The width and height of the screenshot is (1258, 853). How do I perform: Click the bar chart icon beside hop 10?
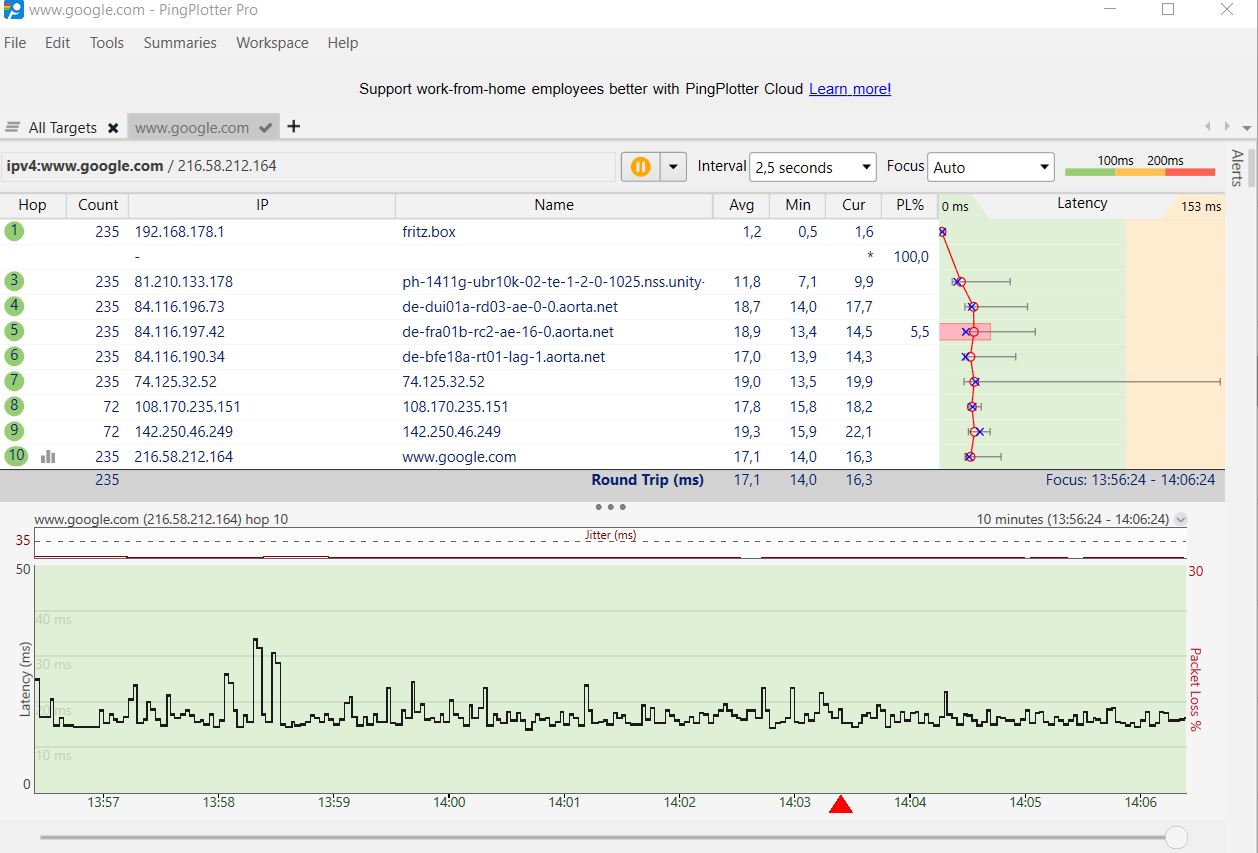[48, 456]
